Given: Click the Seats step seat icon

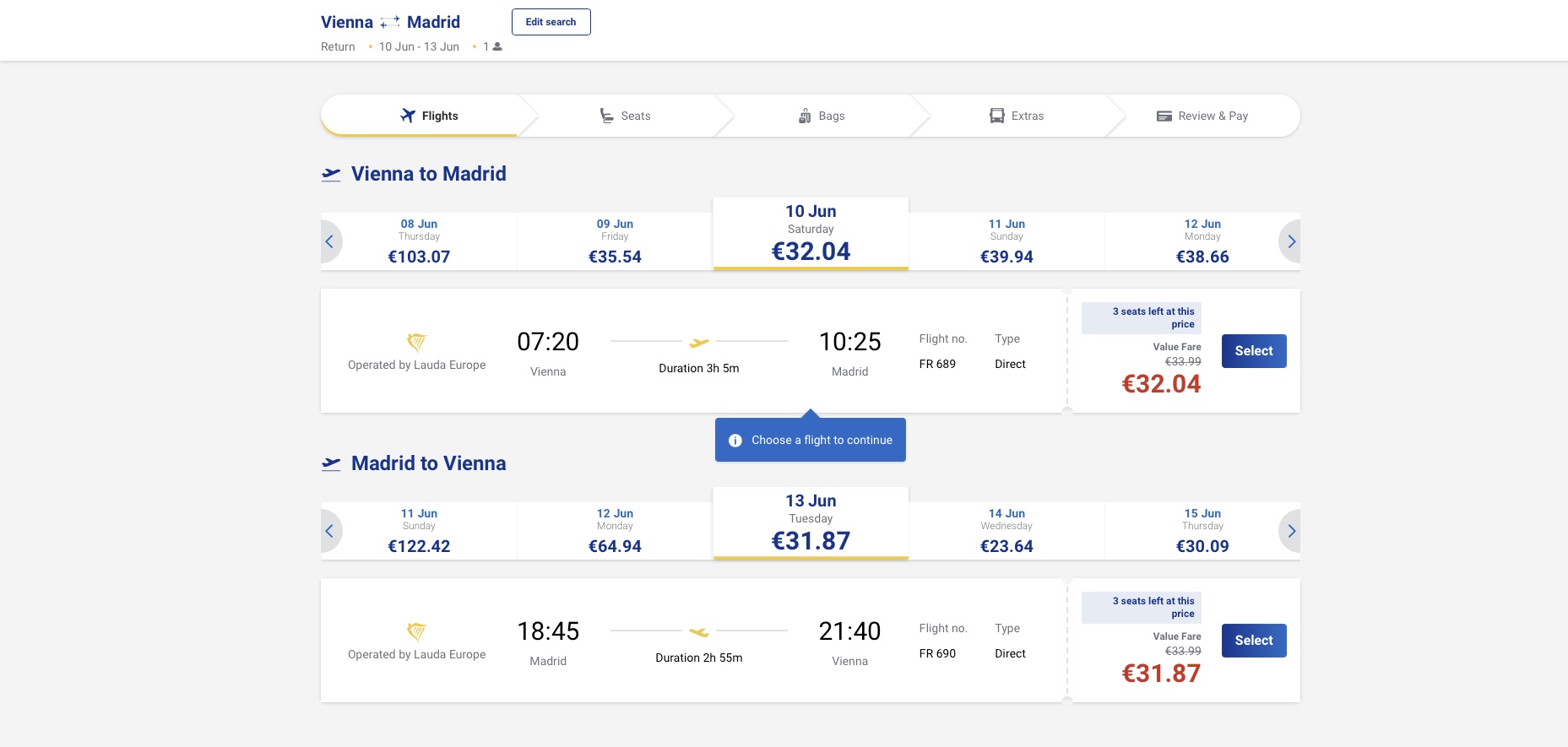Looking at the screenshot, I should 606,116.
